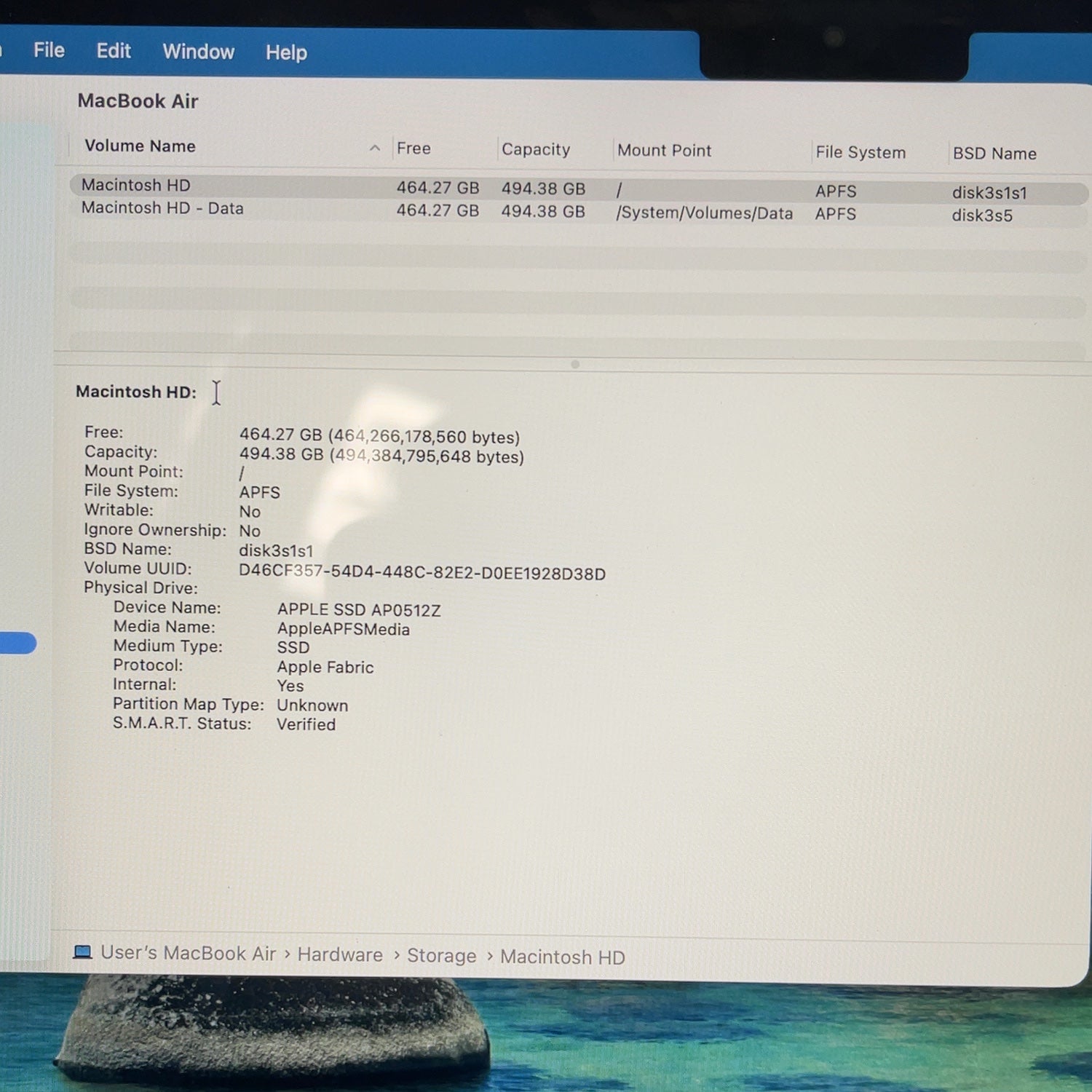Click the S.M.A.R.T. Status Verified value

pyautogui.click(x=306, y=724)
